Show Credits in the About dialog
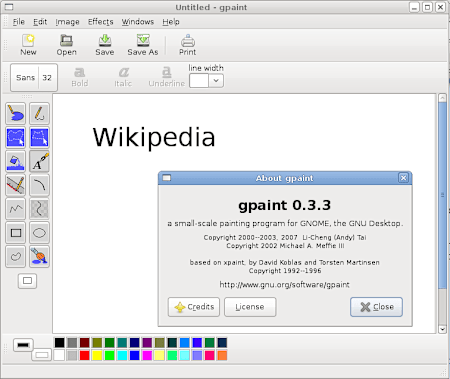The image size is (450, 379). 194,307
